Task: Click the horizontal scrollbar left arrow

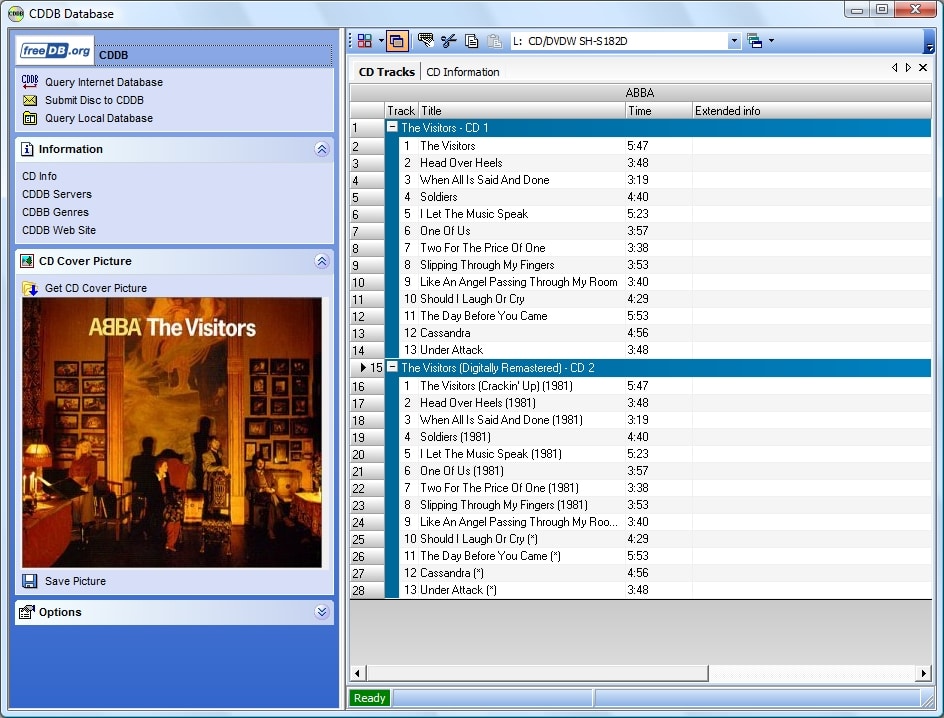Action: (x=358, y=673)
